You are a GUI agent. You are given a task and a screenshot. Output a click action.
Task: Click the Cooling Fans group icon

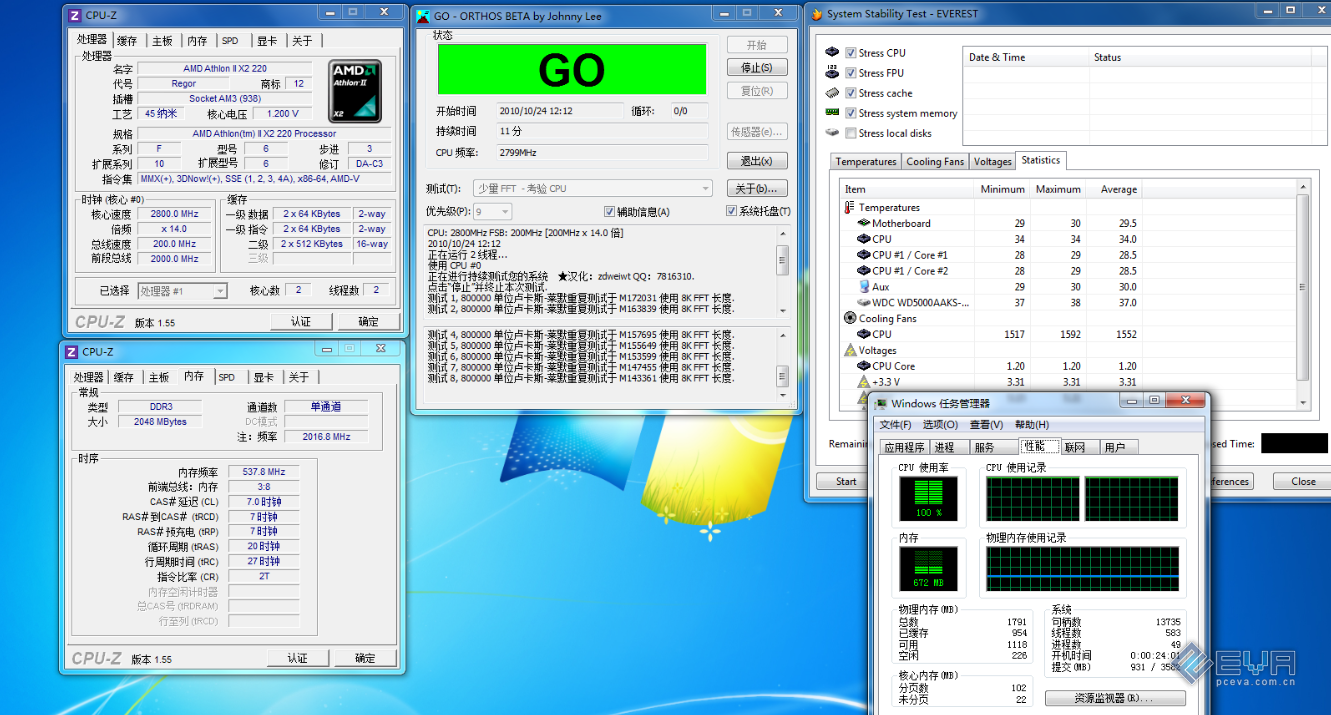click(x=850, y=318)
